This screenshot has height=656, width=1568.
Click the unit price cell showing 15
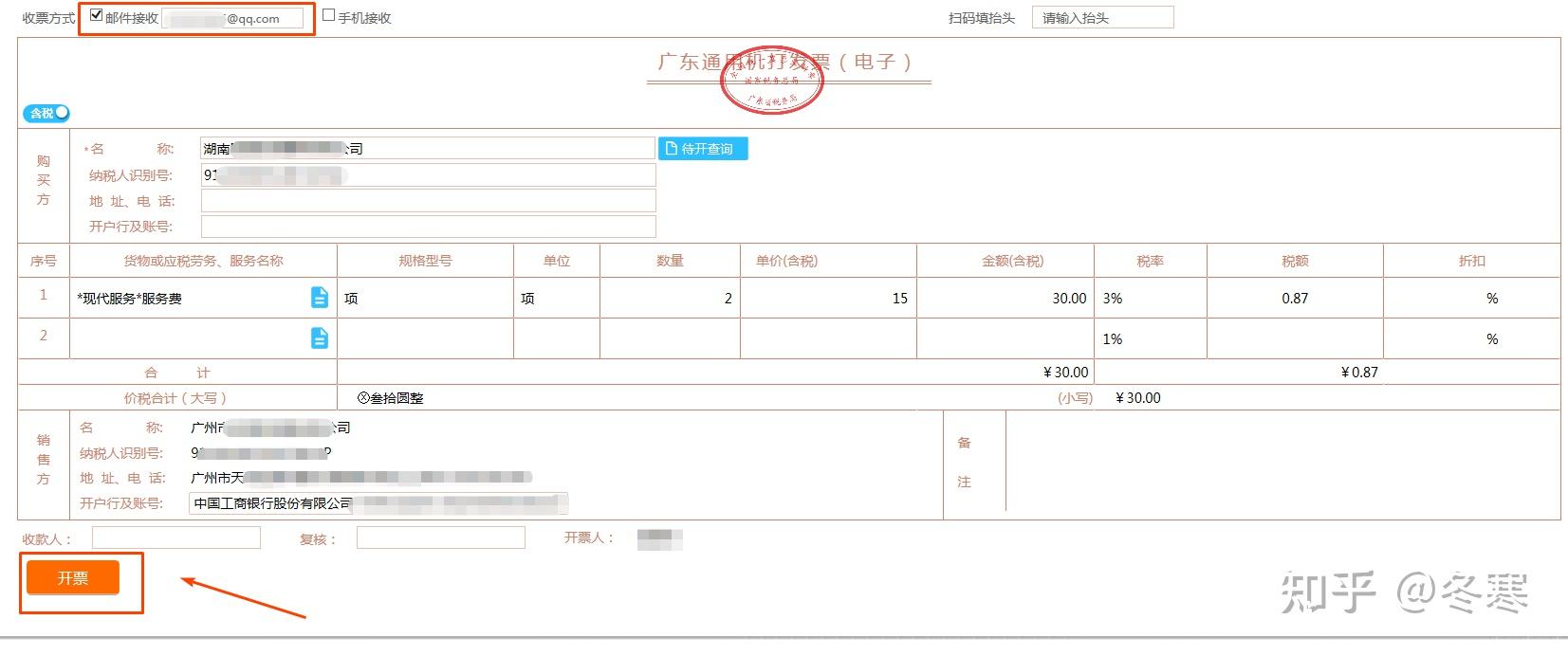[x=828, y=298]
